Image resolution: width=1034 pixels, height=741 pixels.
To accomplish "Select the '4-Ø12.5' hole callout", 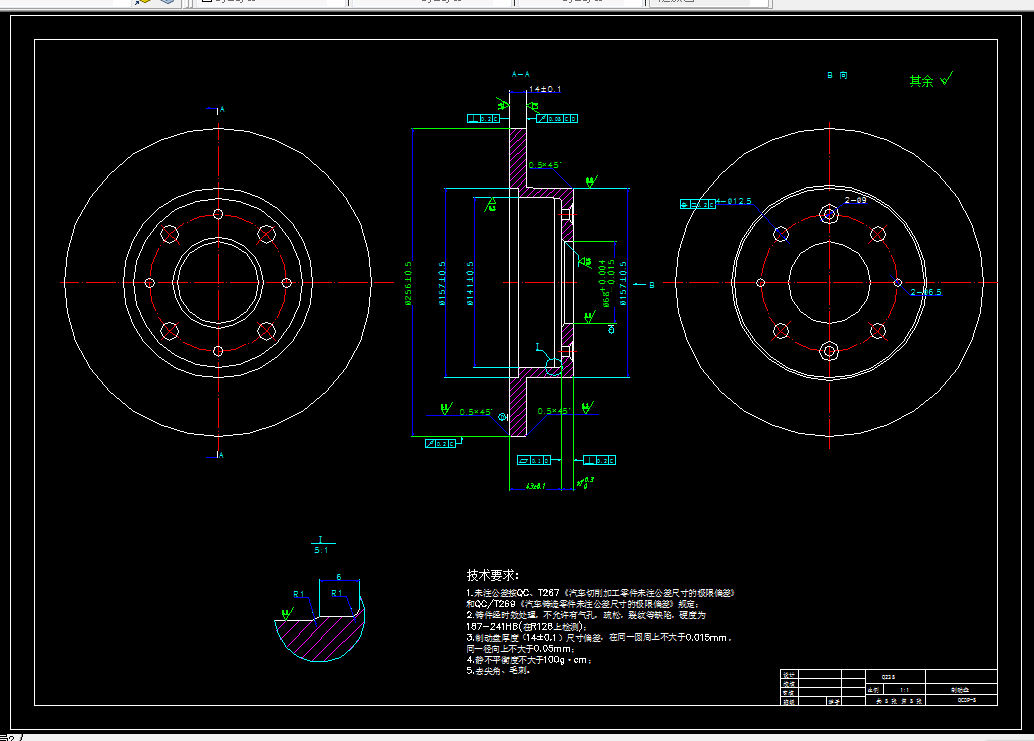I will pyautogui.click(x=734, y=201).
